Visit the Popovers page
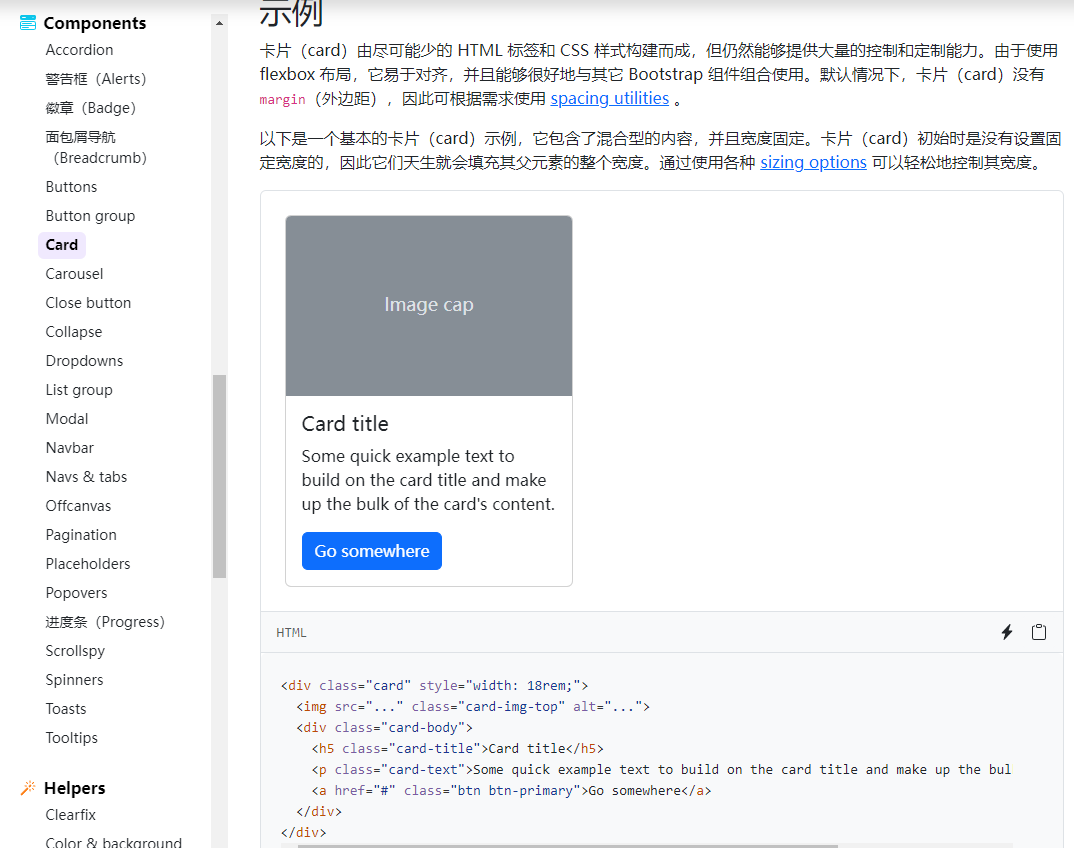 point(77,593)
